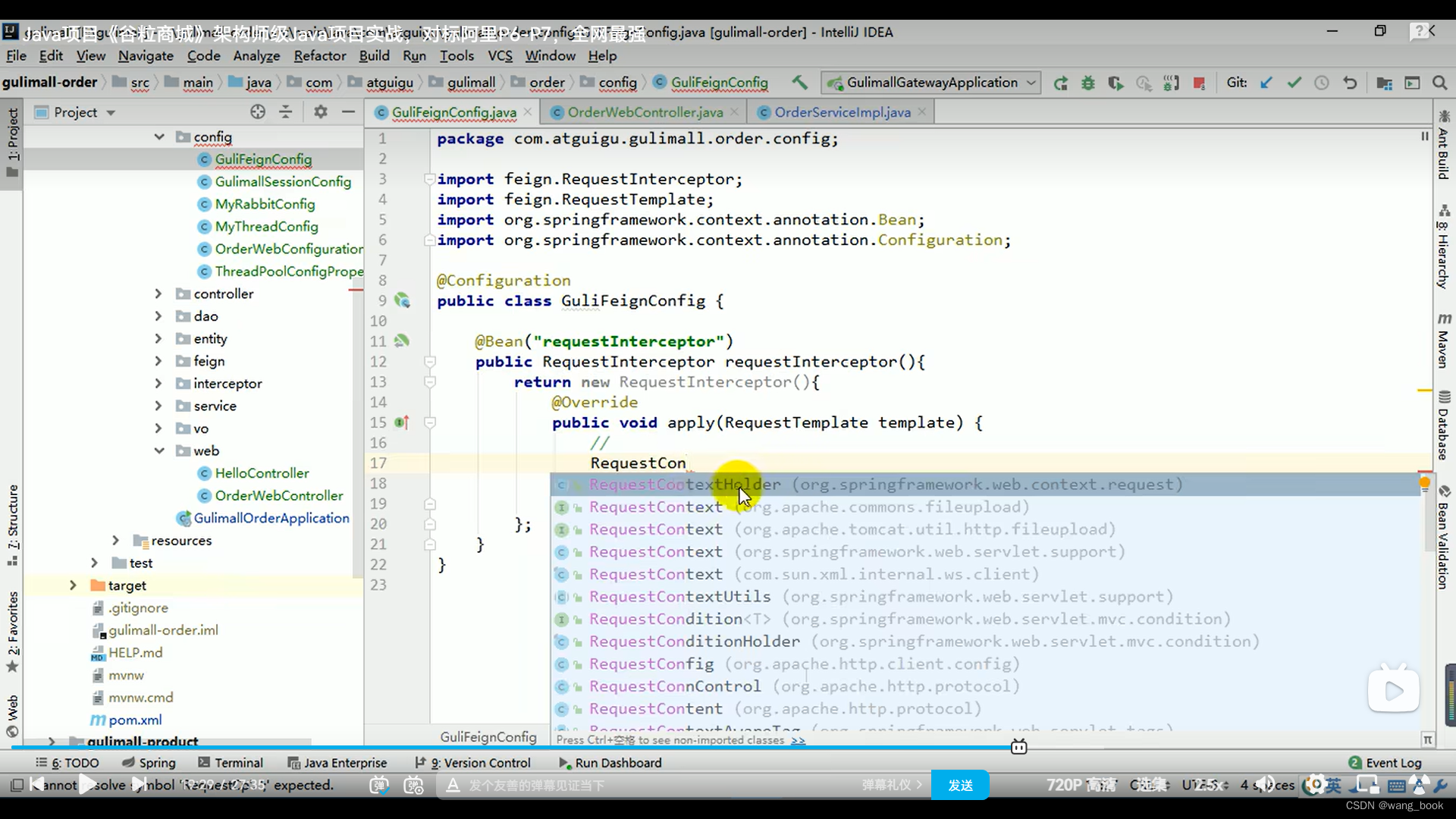
Task: Click Git Show History clock icon
Action: coord(1321,83)
